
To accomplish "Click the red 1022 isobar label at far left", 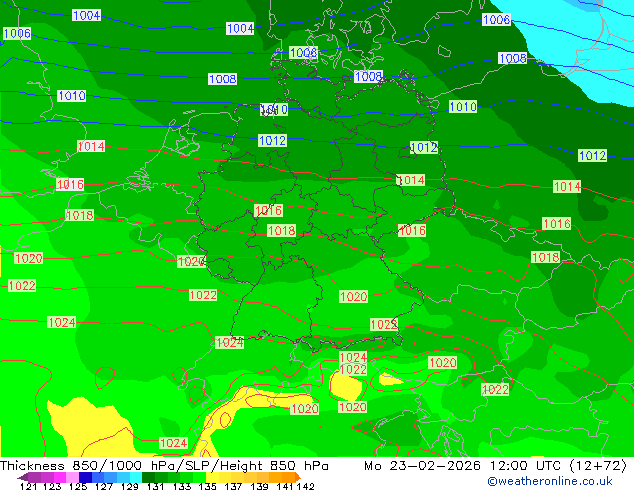I will 22,285.
